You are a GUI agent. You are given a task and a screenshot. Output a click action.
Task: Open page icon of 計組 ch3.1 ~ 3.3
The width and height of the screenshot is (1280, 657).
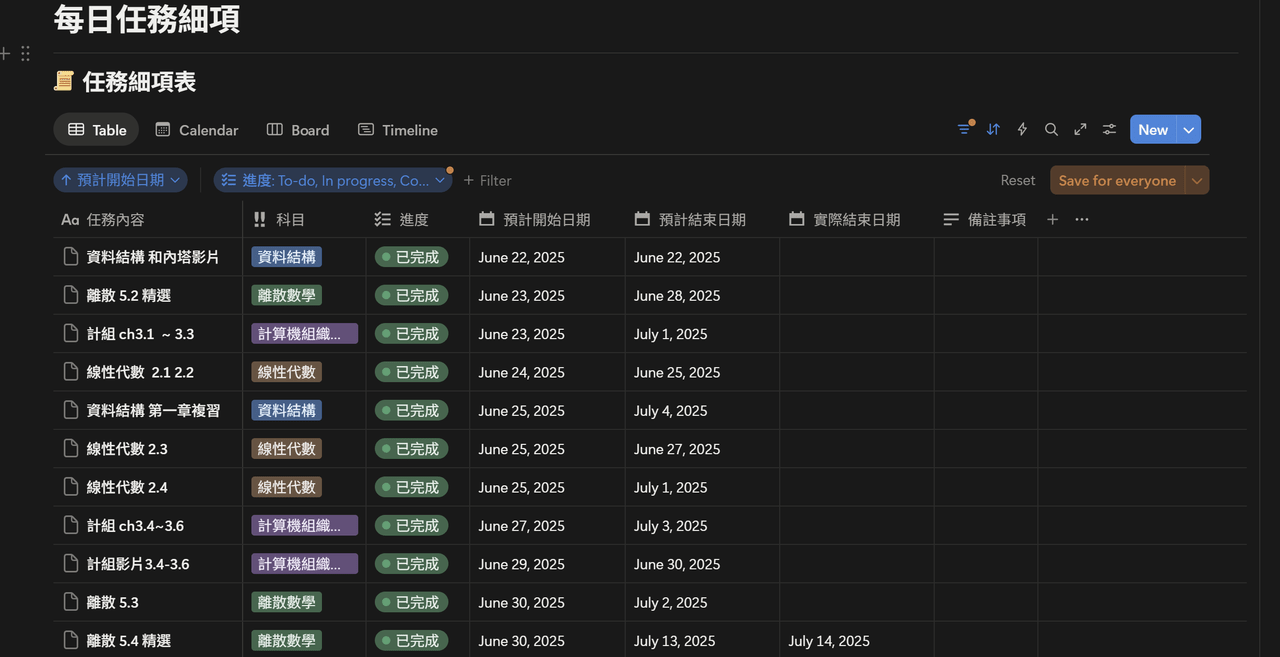[x=71, y=333]
